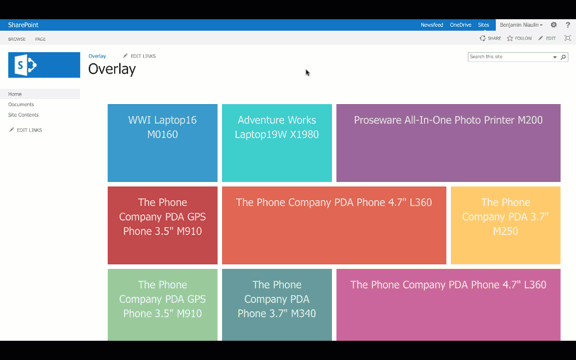Toggle focus on content icon
Image resolution: width=576 pixels, height=360 pixels.
568,38
